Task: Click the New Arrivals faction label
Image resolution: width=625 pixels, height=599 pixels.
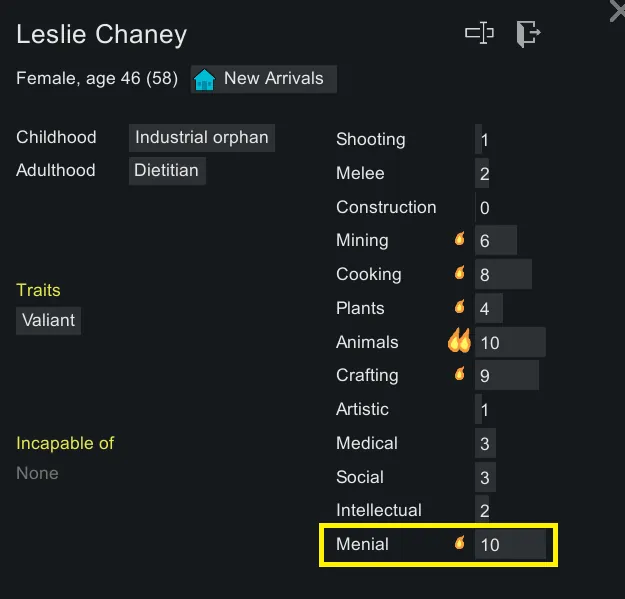Action: (x=273, y=79)
